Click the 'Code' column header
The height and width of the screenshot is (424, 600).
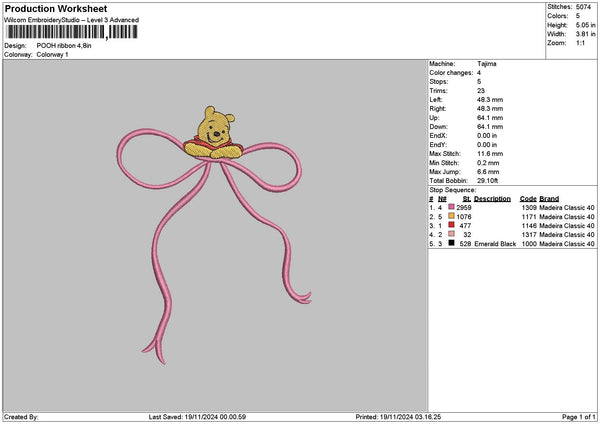point(528,199)
